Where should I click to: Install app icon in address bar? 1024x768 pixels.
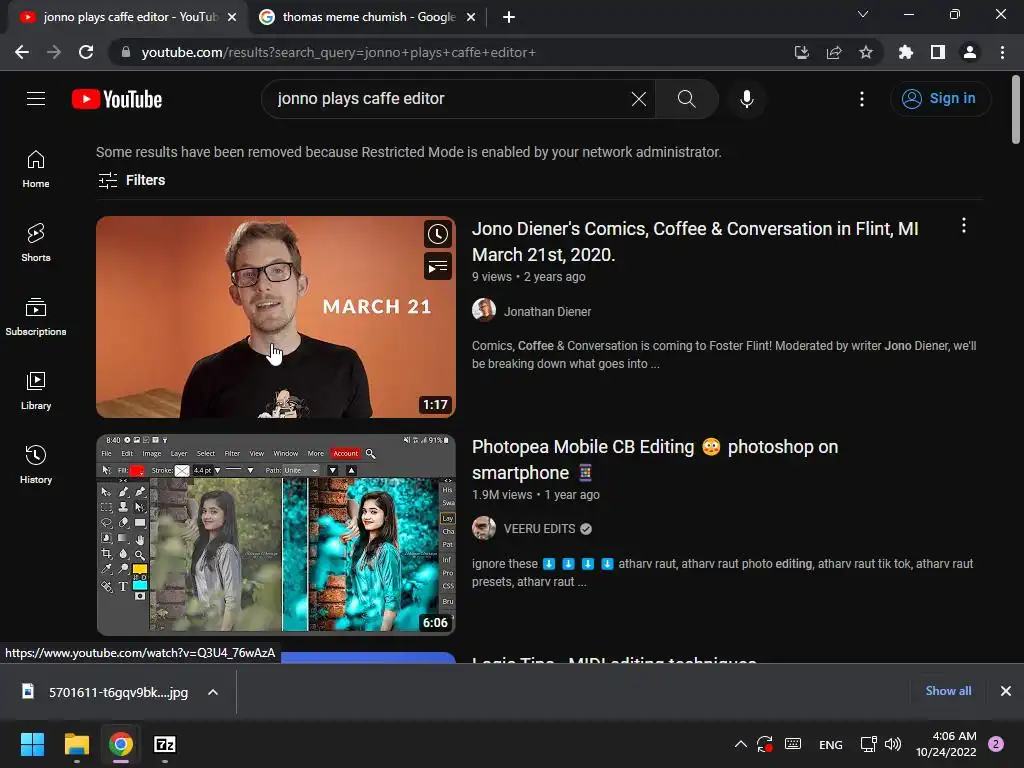801,52
